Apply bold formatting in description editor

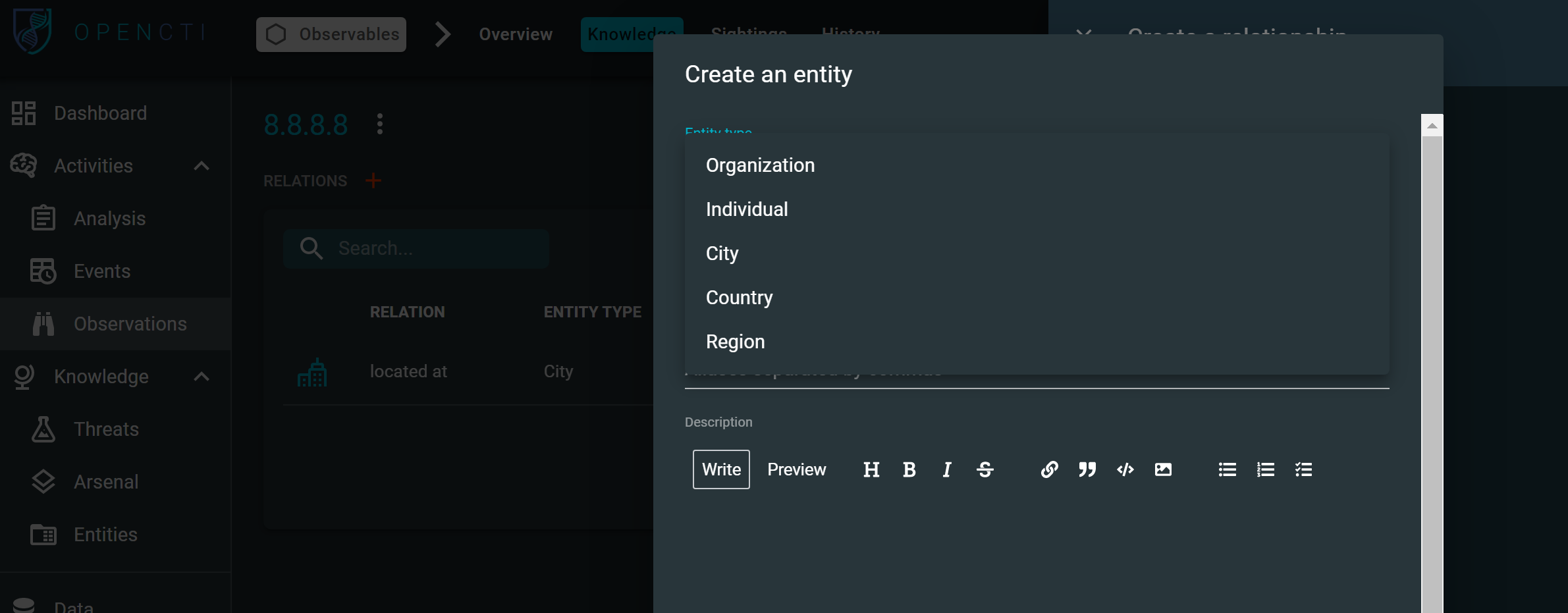tap(909, 469)
